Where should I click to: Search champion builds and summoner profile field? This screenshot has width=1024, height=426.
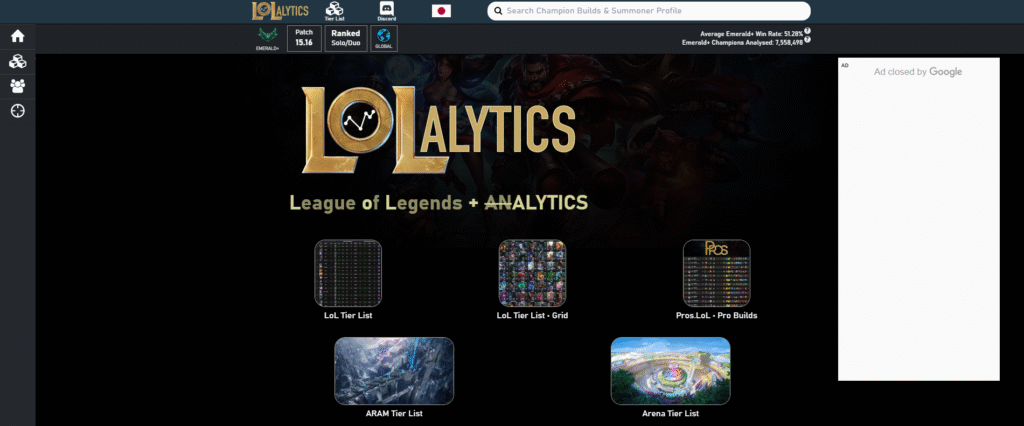point(648,11)
